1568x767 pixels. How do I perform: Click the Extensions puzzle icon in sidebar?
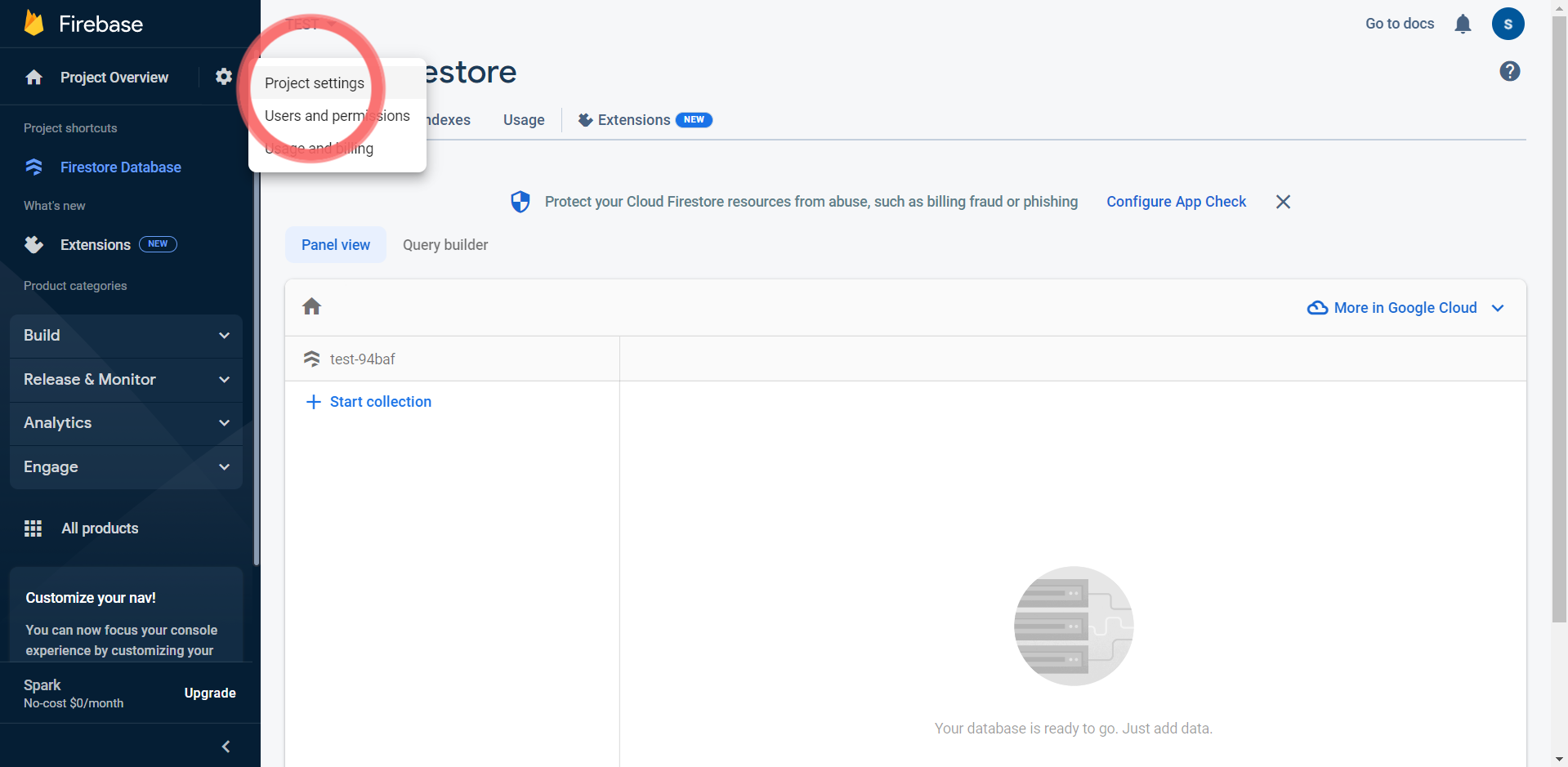(x=34, y=244)
